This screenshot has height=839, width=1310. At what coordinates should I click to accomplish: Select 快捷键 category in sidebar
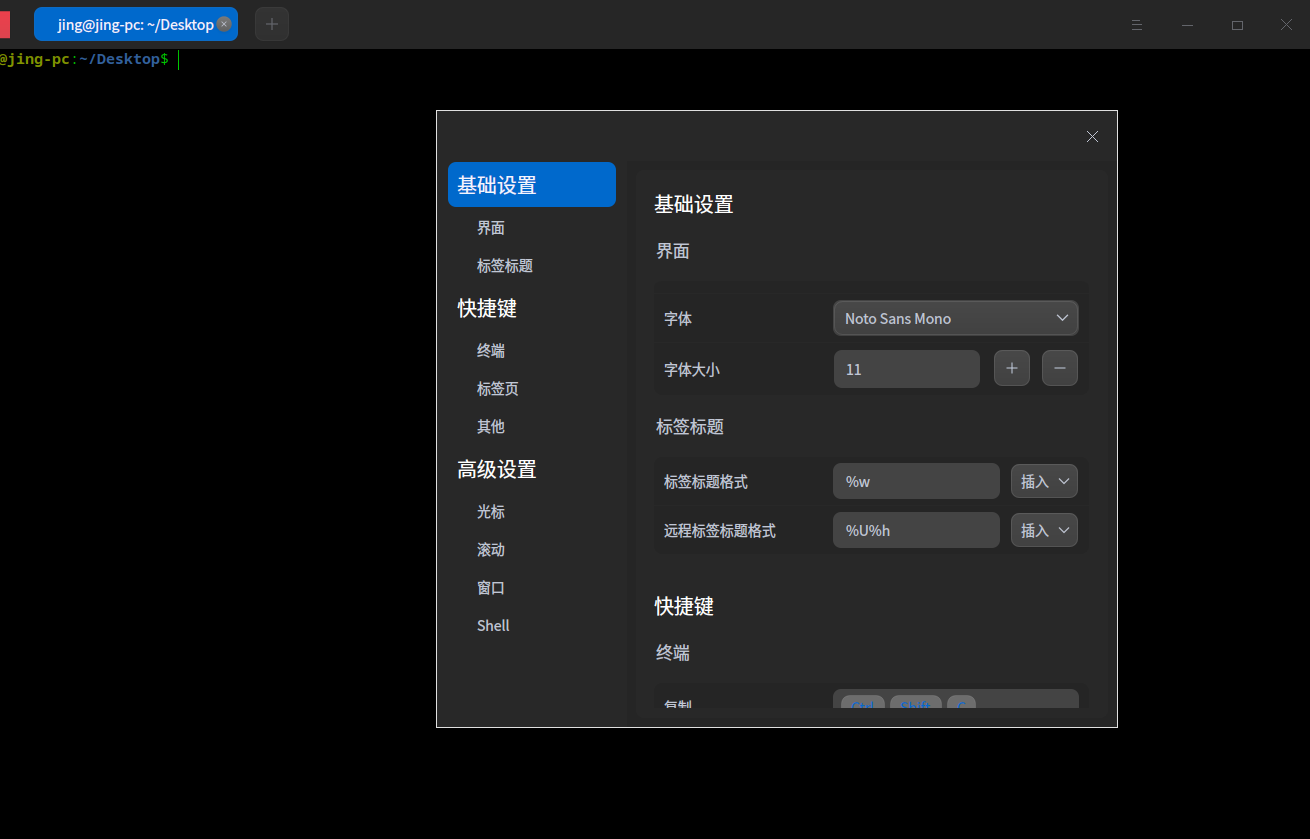[487, 308]
